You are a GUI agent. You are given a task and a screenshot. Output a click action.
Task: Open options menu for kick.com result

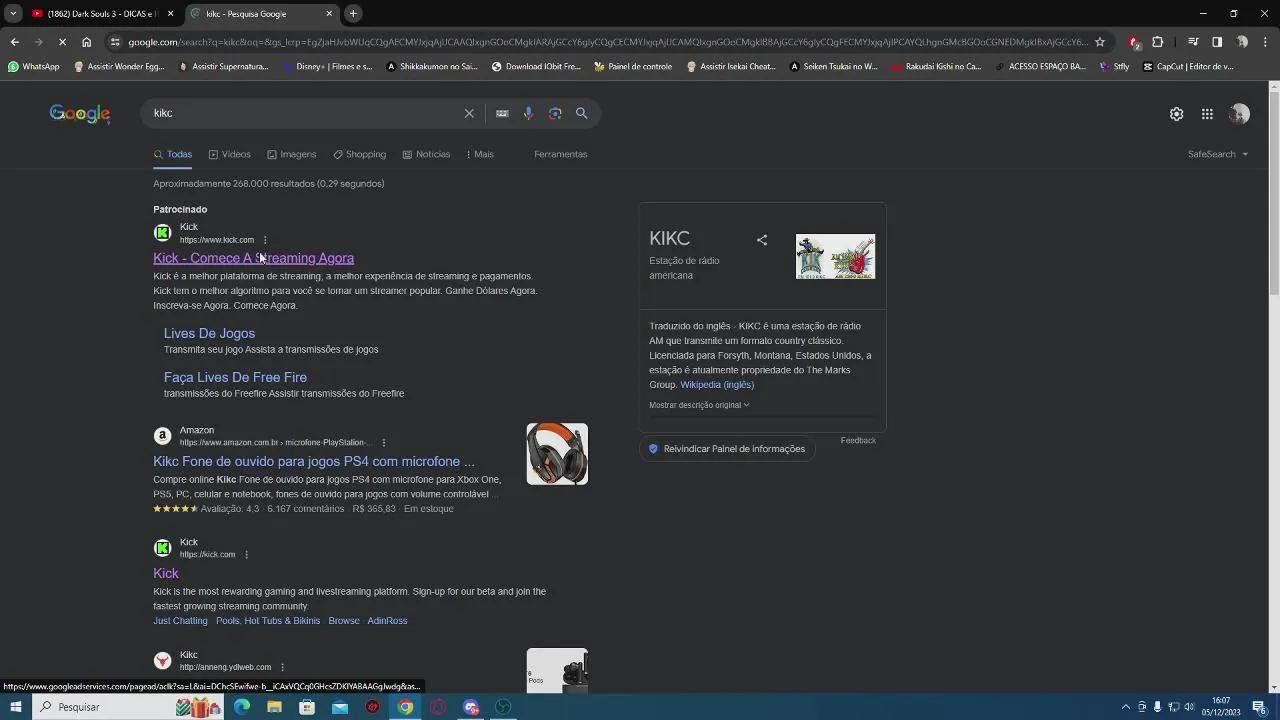point(246,554)
